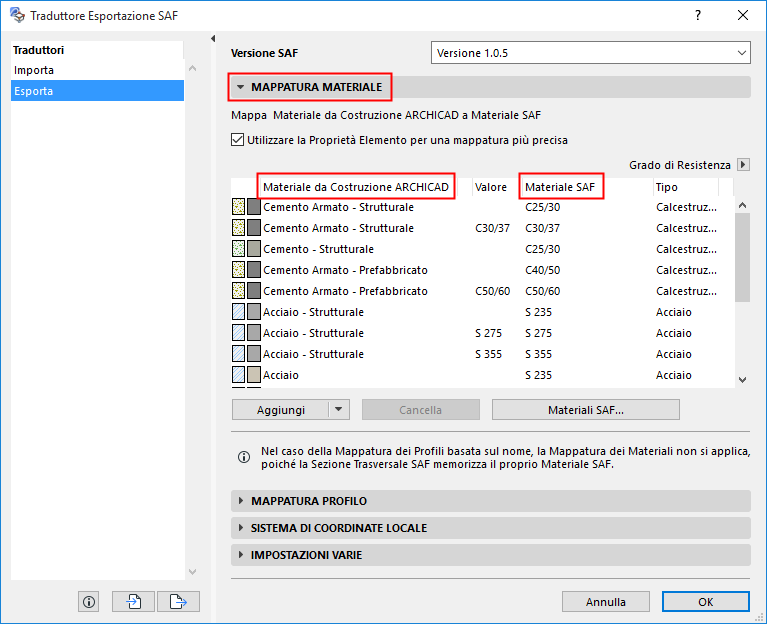Click the Tipo column header
Screen dimensions: 767x624
pyautogui.click(x=667, y=187)
